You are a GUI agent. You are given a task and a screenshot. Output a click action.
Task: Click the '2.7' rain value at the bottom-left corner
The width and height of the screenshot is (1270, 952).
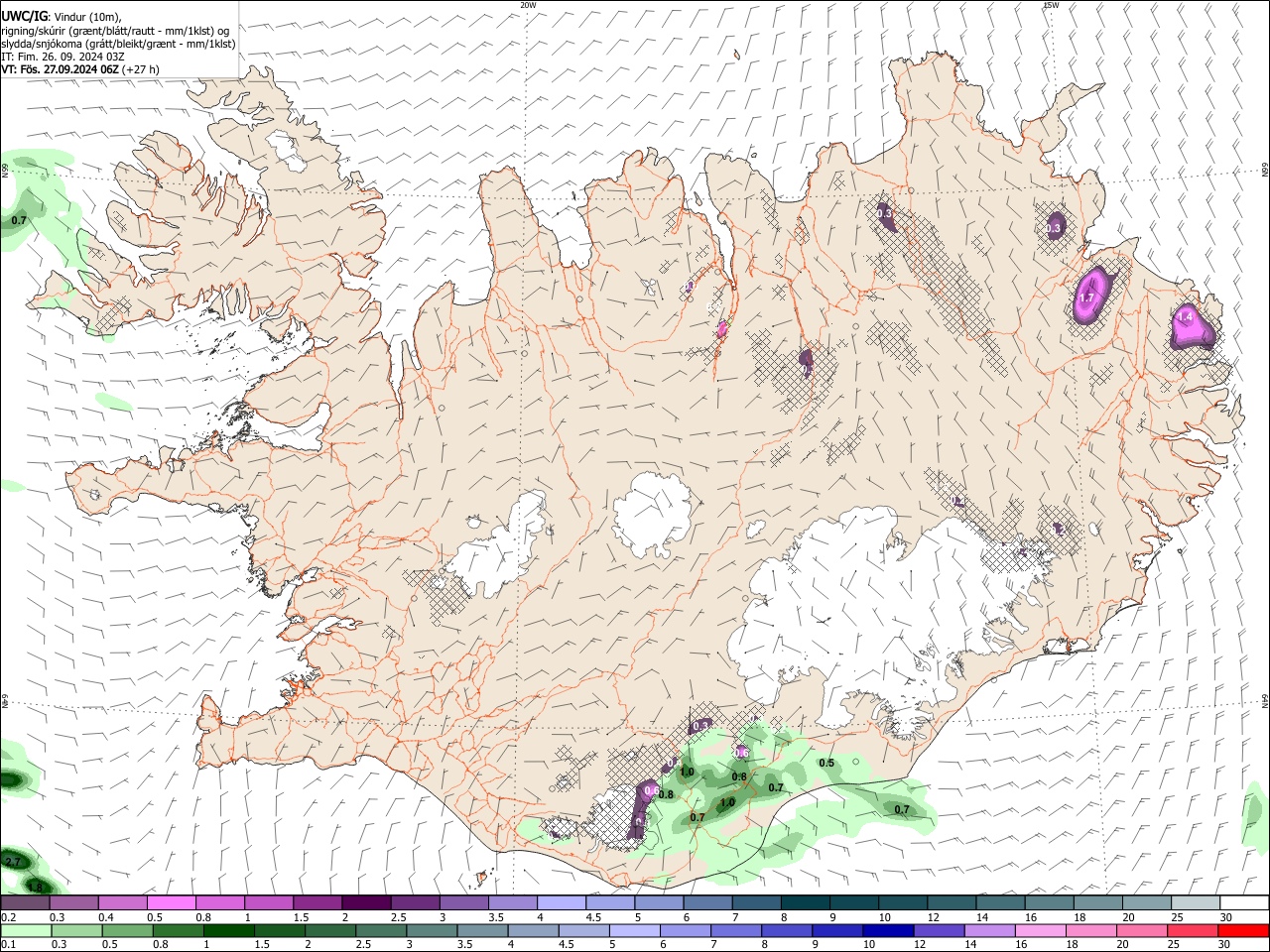tap(13, 863)
